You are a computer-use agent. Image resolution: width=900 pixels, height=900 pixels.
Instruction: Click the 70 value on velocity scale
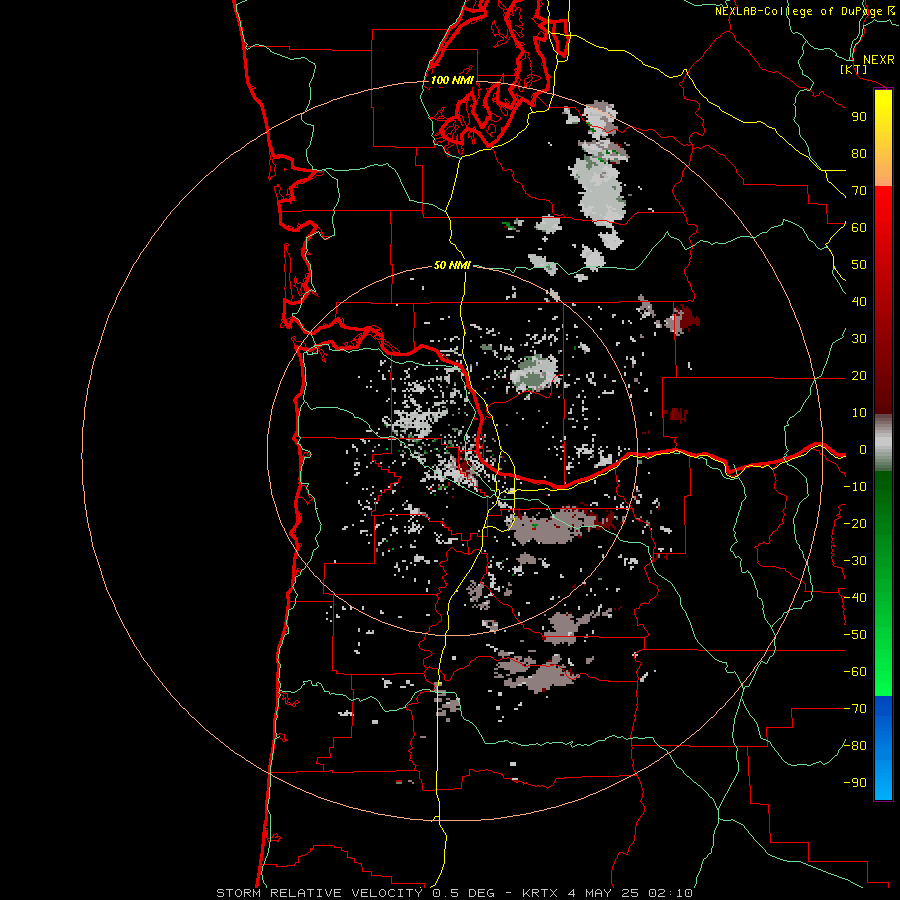pos(859,191)
